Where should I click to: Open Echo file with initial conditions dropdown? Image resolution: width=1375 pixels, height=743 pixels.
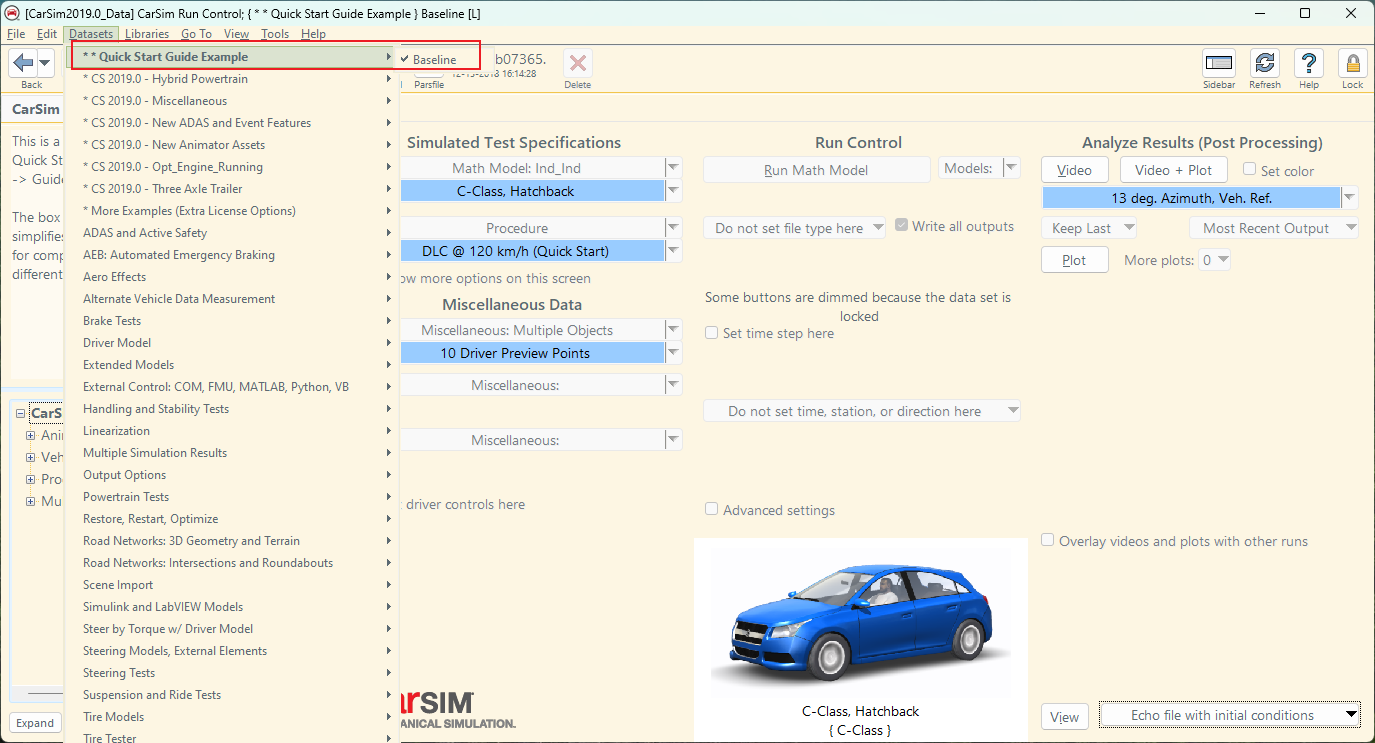point(1230,715)
